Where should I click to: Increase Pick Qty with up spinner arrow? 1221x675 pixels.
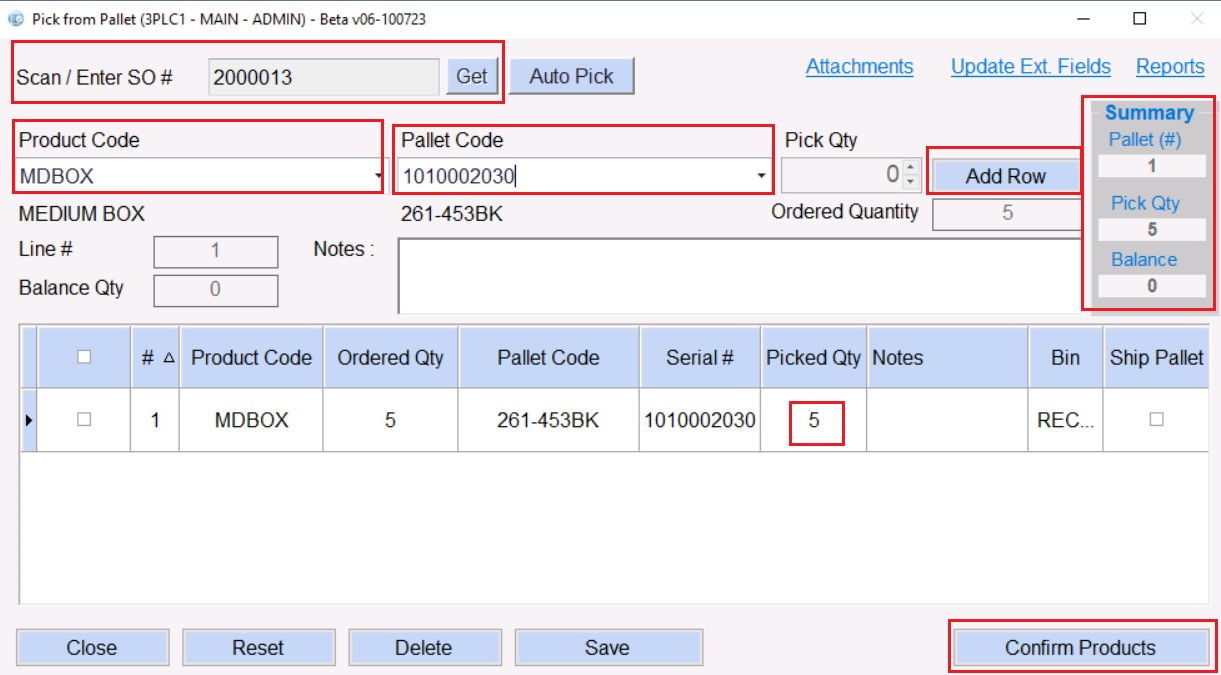[x=910, y=169]
